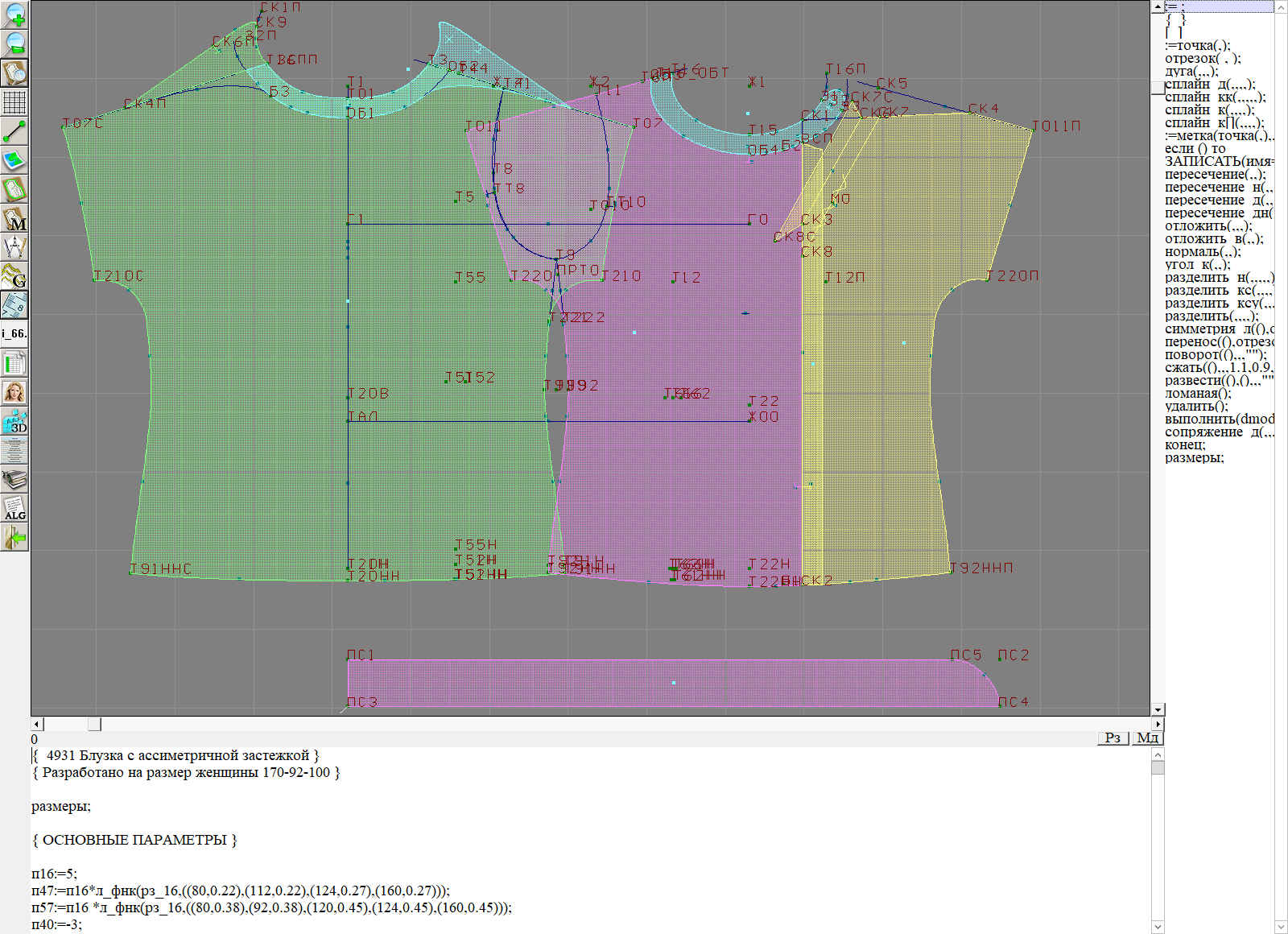Viewport: 1288px width, 934px height.
Task: Click the zoom in magnifier icon
Action: pyautogui.click(x=14, y=14)
